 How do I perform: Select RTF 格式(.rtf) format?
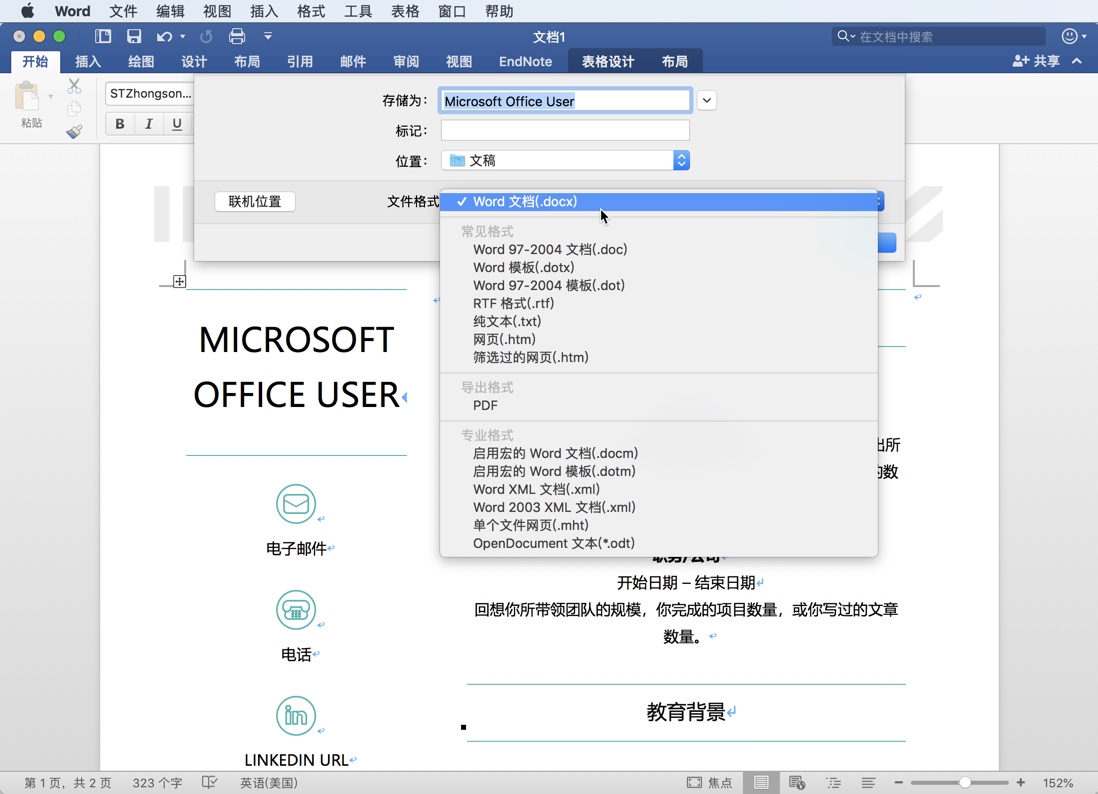coord(658,303)
